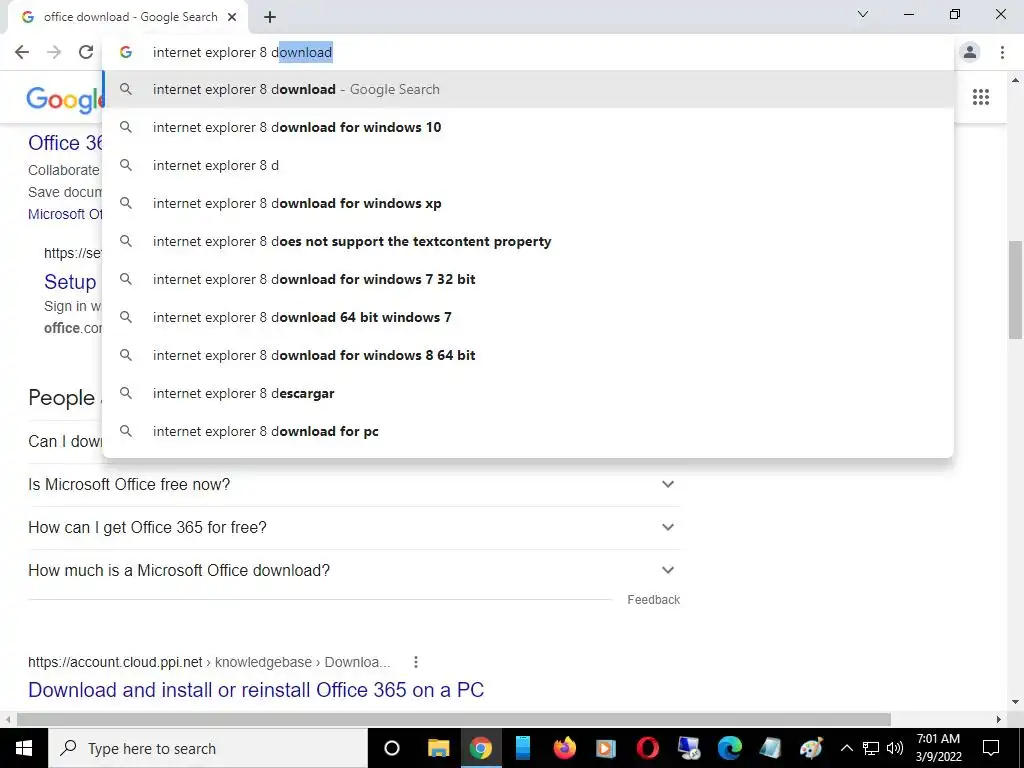The height and width of the screenshot is (768, 1024).
Task: Open File Explorer from the taskbar
Action: pyautogui.click(x=438, y=748)
